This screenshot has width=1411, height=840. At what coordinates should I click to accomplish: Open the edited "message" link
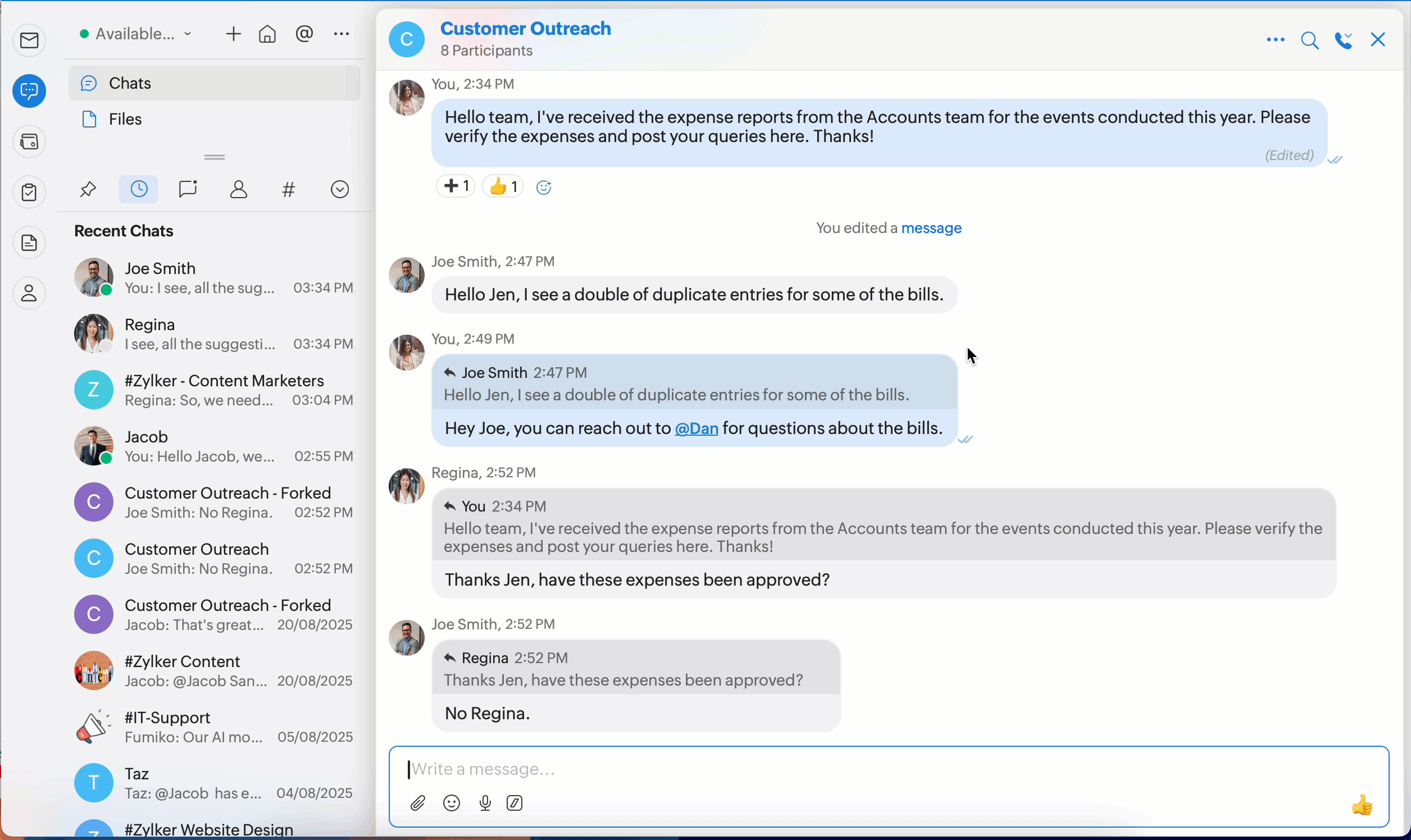coord(931,228)
